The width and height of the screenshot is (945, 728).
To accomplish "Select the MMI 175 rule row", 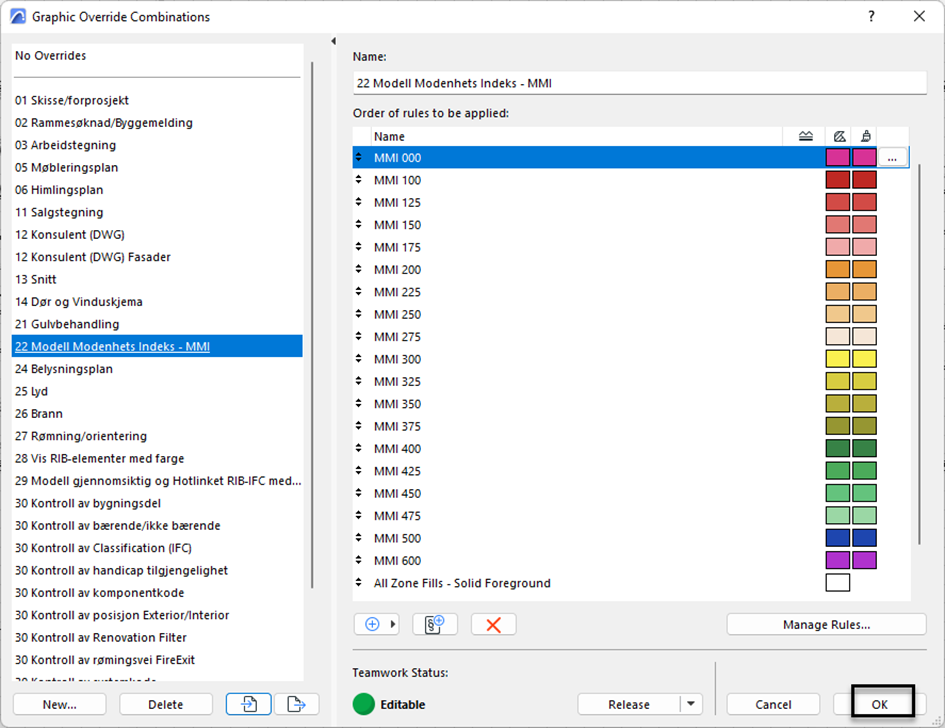I will (631, 247).
